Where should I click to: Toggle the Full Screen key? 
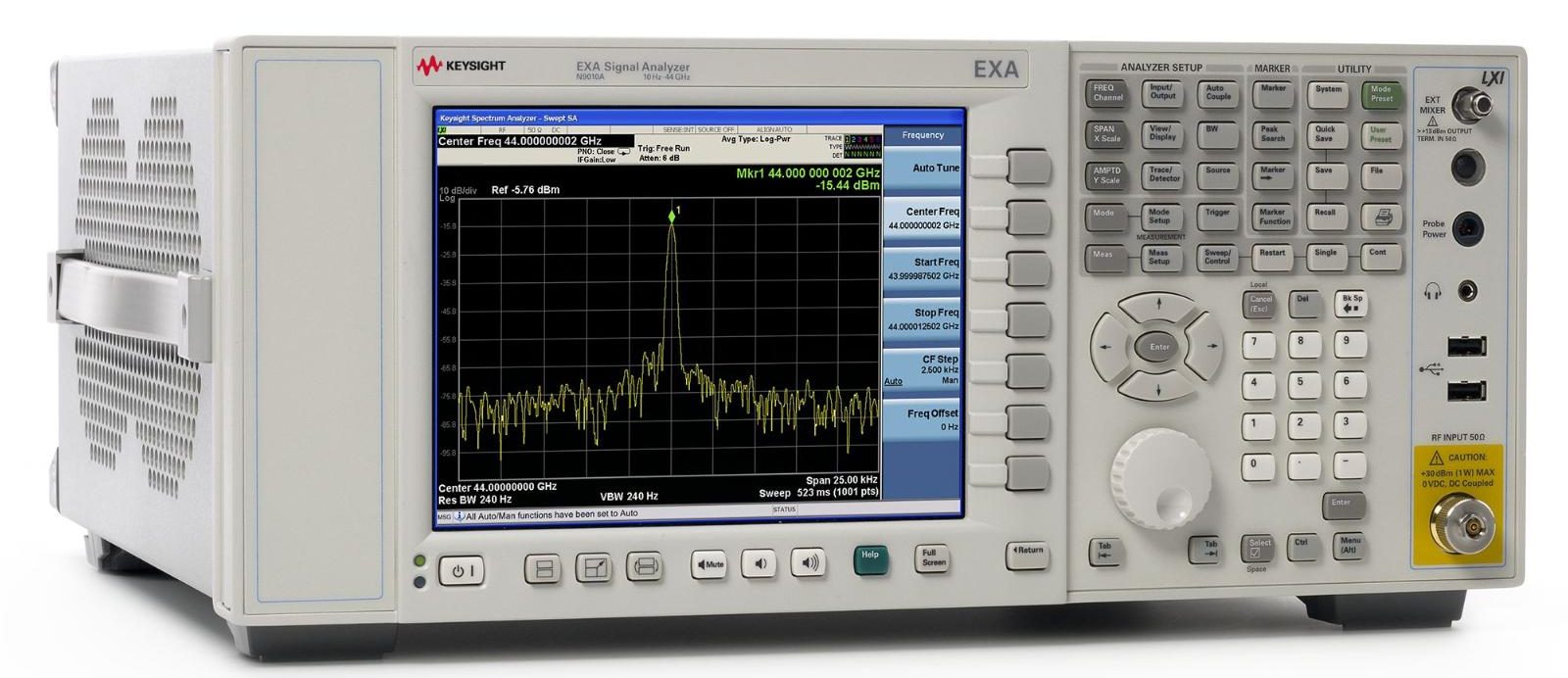pos(933,558)
